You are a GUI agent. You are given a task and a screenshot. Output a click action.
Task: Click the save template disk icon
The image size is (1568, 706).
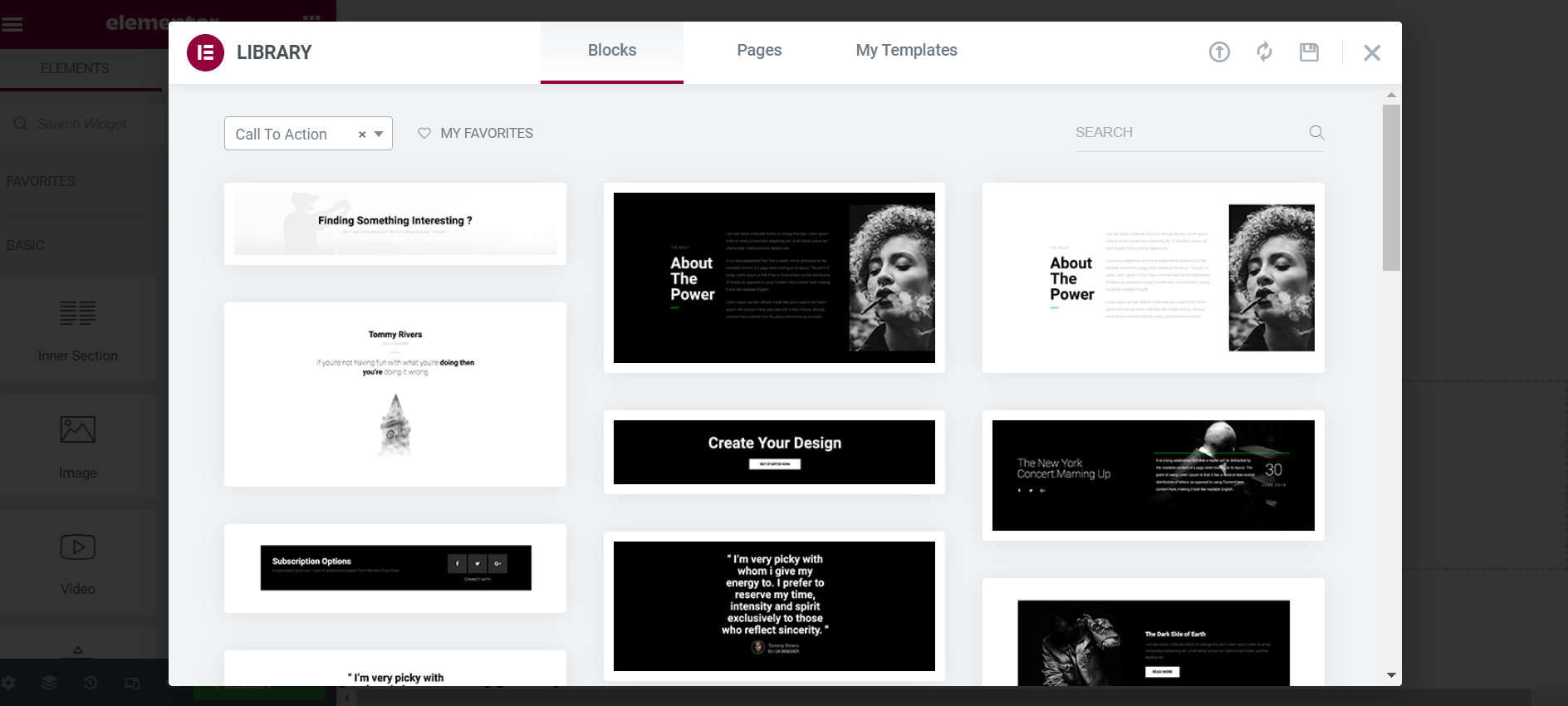1309,52
